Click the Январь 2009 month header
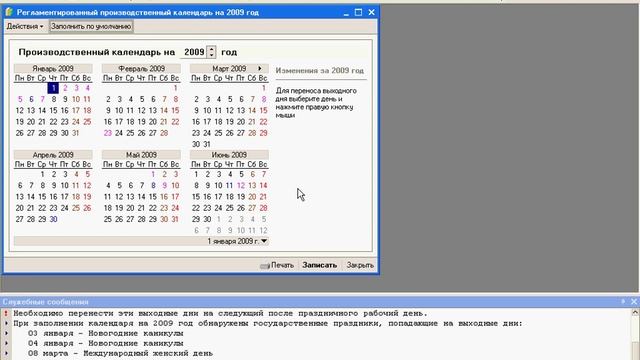This screenshot has height=360, width=640. point(53,69)
